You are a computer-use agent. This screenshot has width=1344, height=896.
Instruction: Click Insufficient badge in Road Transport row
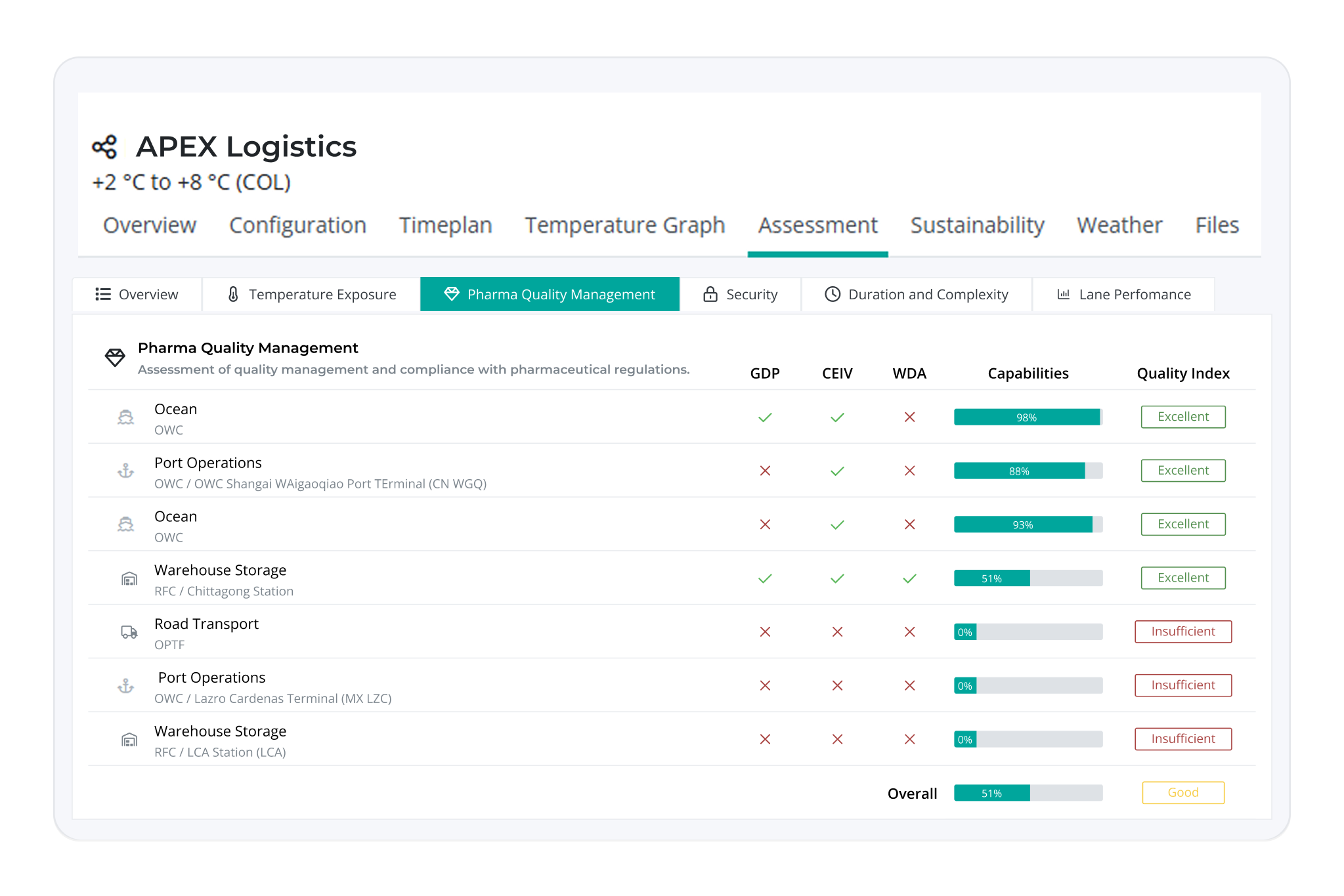tap(1182, 631)
